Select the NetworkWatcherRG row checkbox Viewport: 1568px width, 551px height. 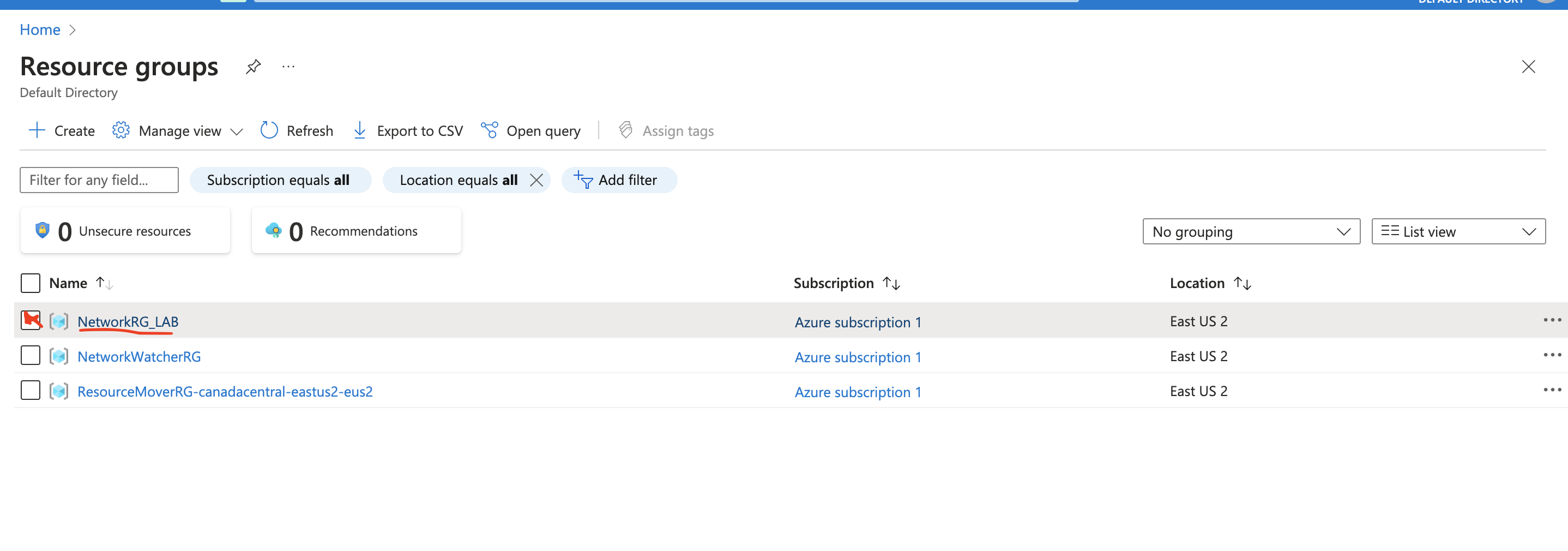coord(31,356)
